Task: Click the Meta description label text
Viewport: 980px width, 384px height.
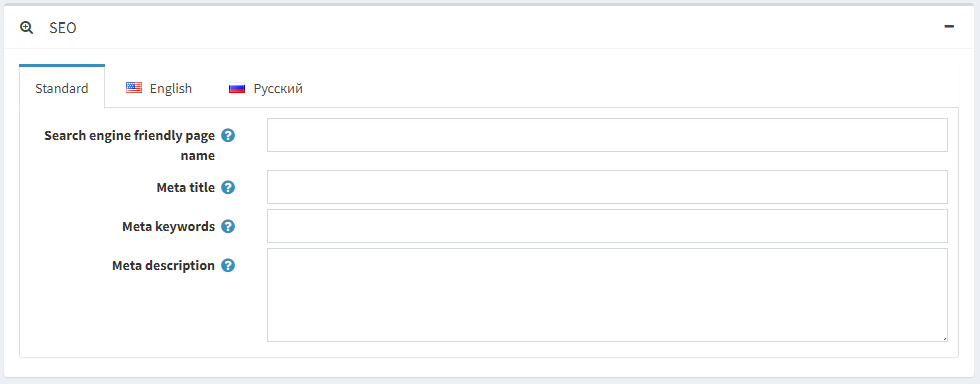Action: 164,265
